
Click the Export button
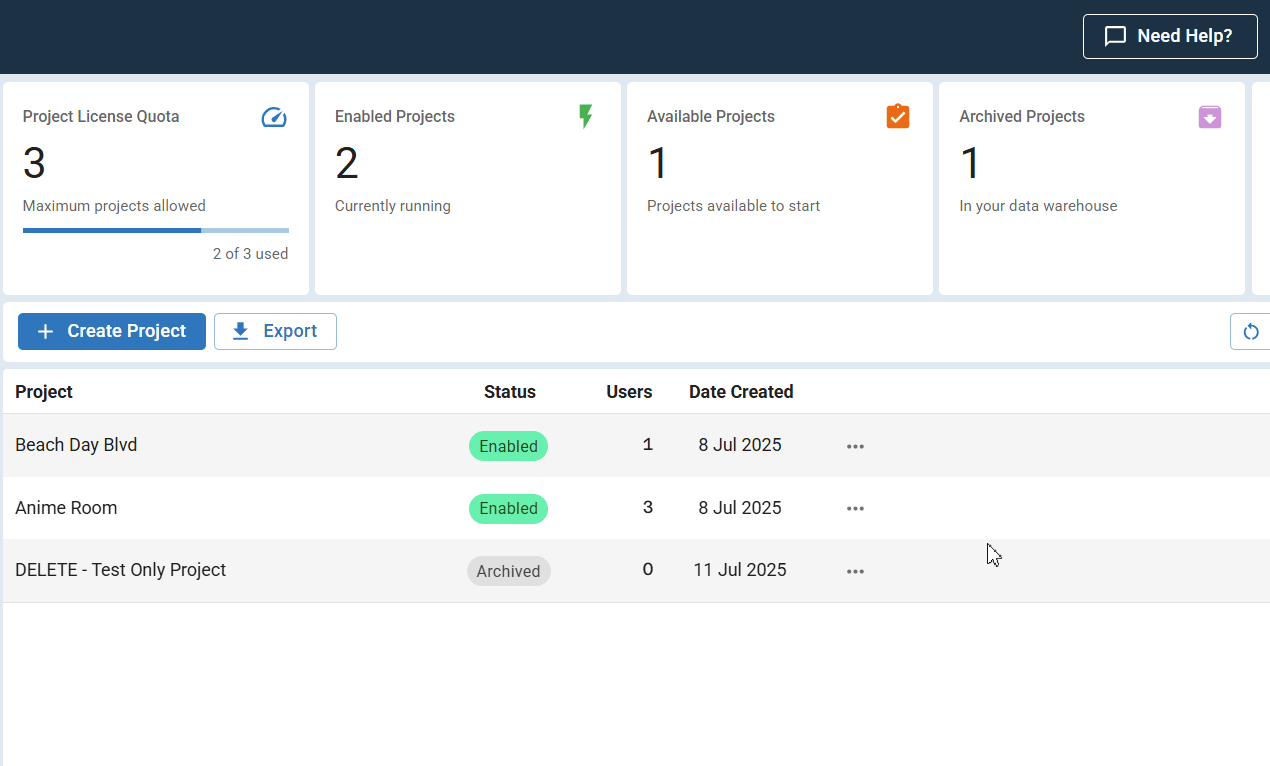click(275, 331)
